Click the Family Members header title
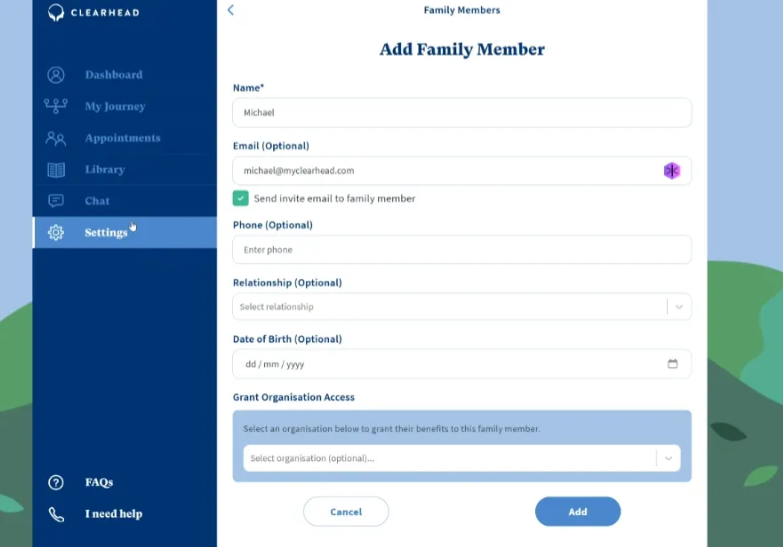Screen dimensions: 783x547 (x=462, y=10)
